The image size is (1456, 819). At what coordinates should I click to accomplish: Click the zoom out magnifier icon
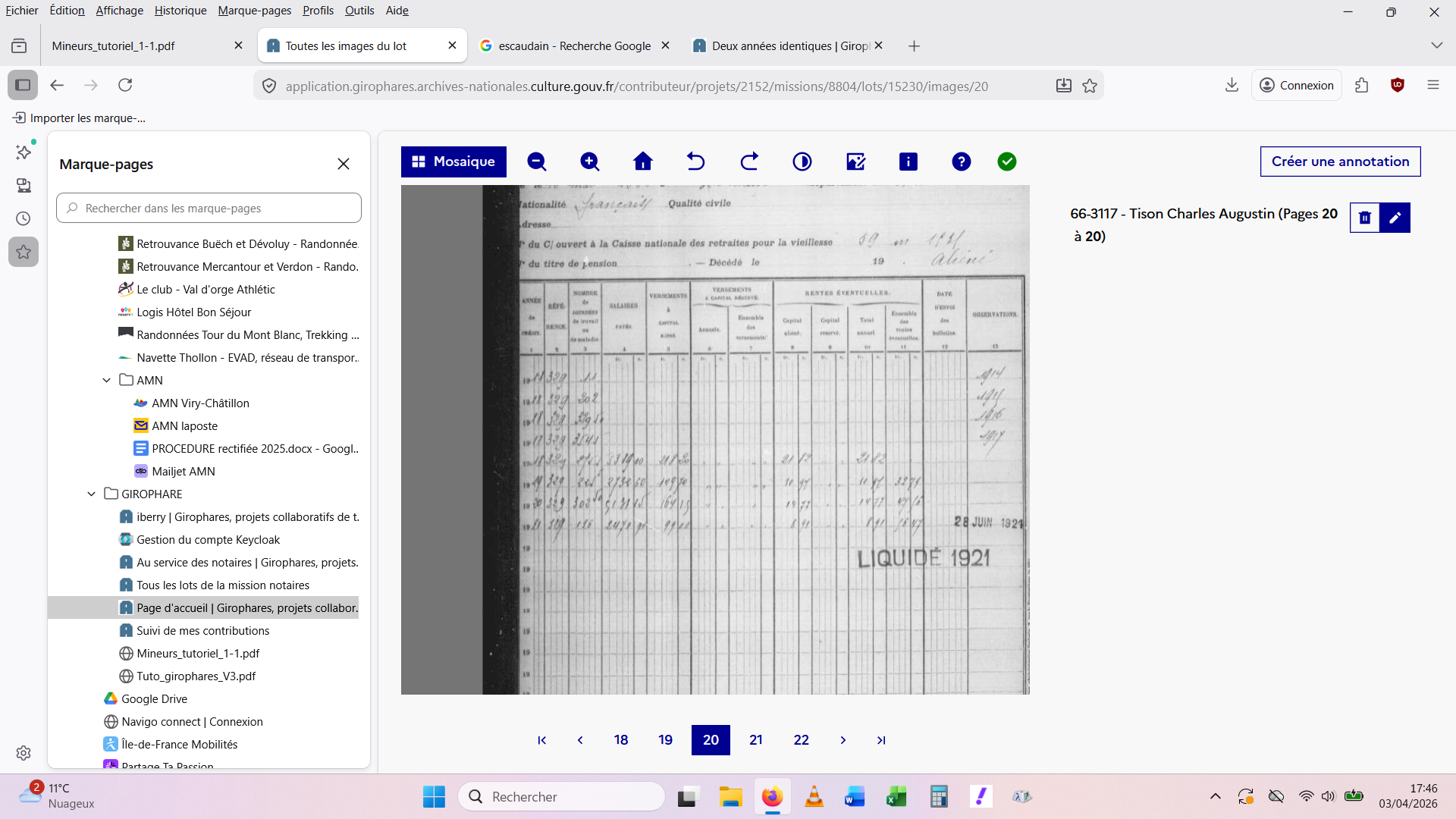(537, 162)
